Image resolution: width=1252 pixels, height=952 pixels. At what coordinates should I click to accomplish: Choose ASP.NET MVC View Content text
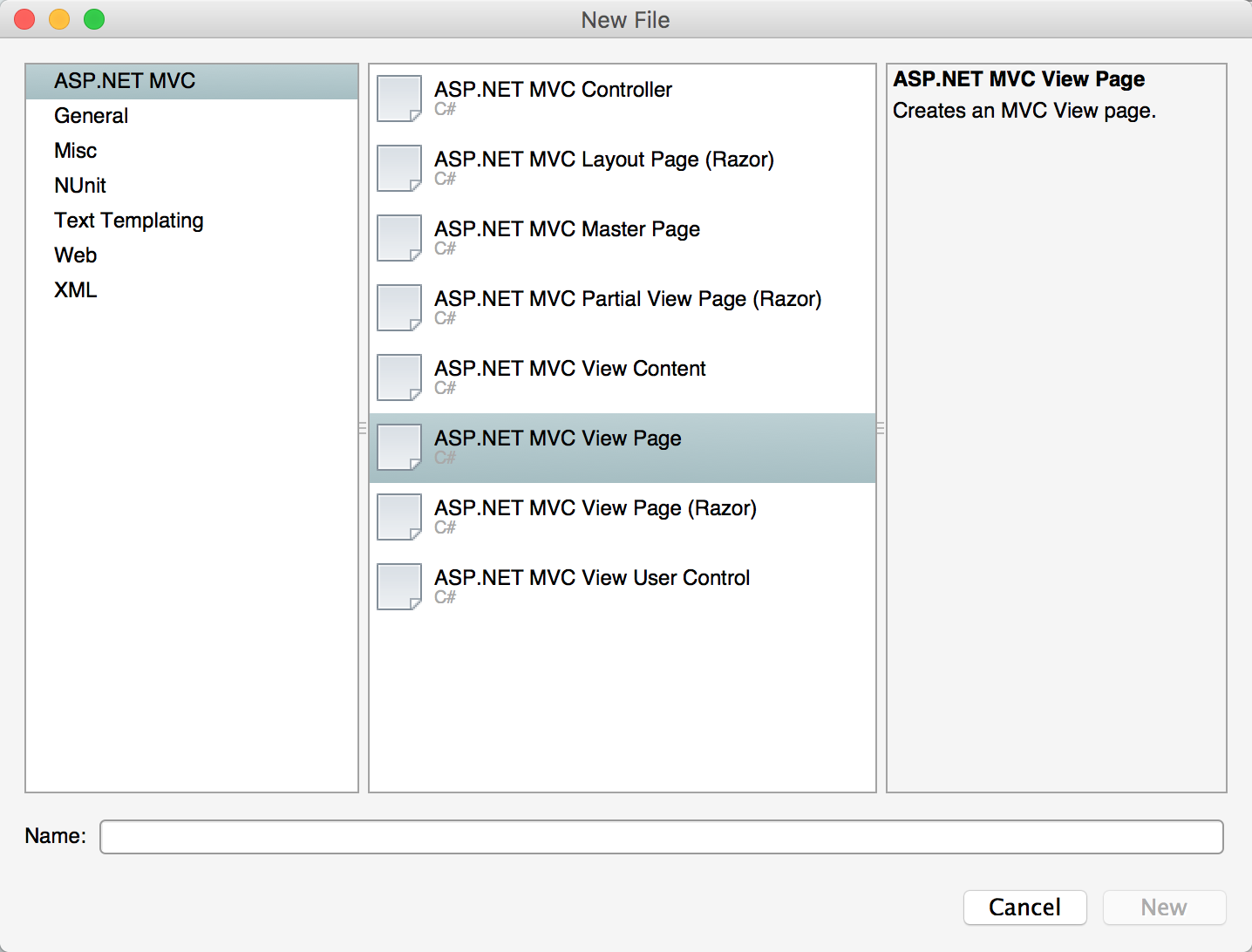(x=570, y=369)
